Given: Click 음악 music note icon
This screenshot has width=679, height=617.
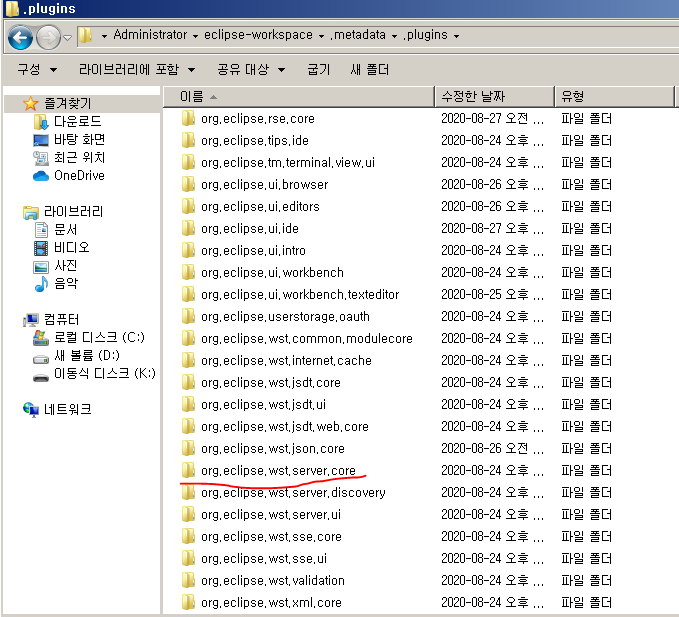Looking at the screenshot, I should coord(41,284).
